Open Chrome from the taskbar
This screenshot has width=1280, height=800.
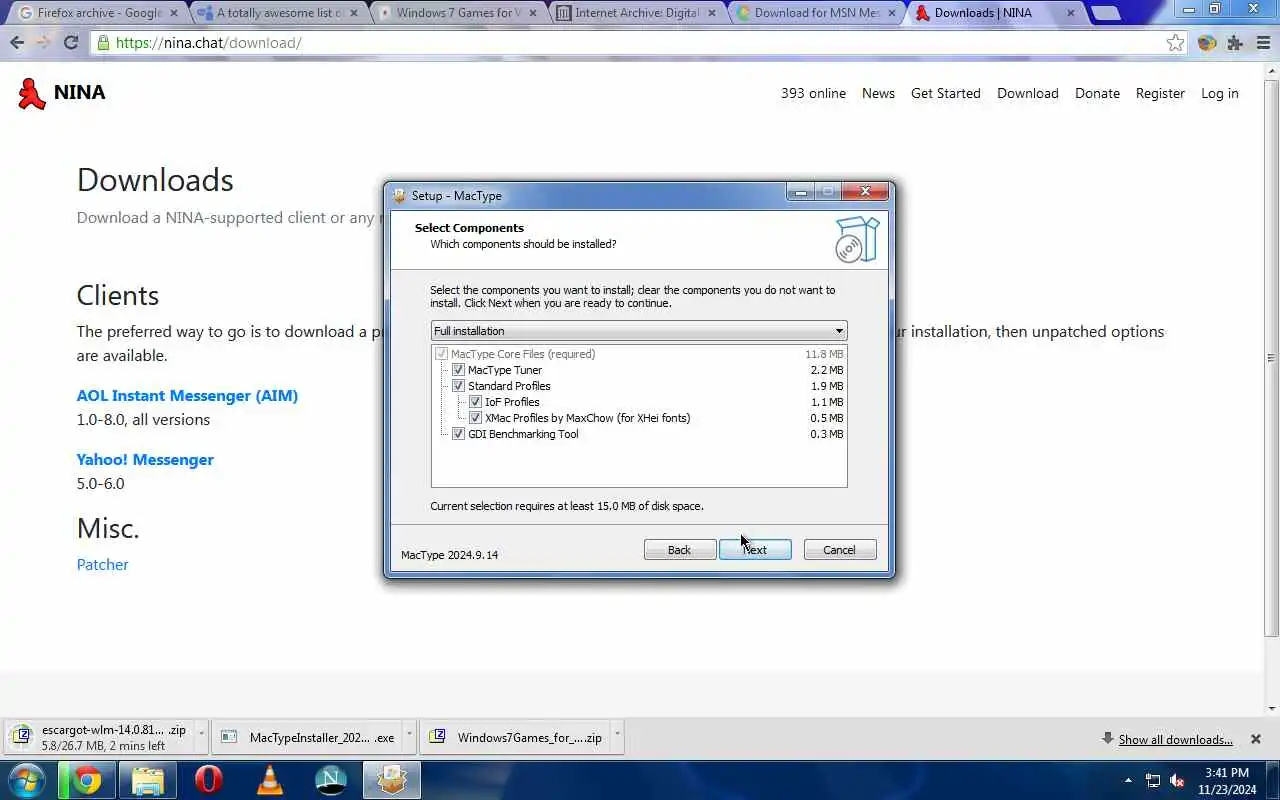click(87, 780)
